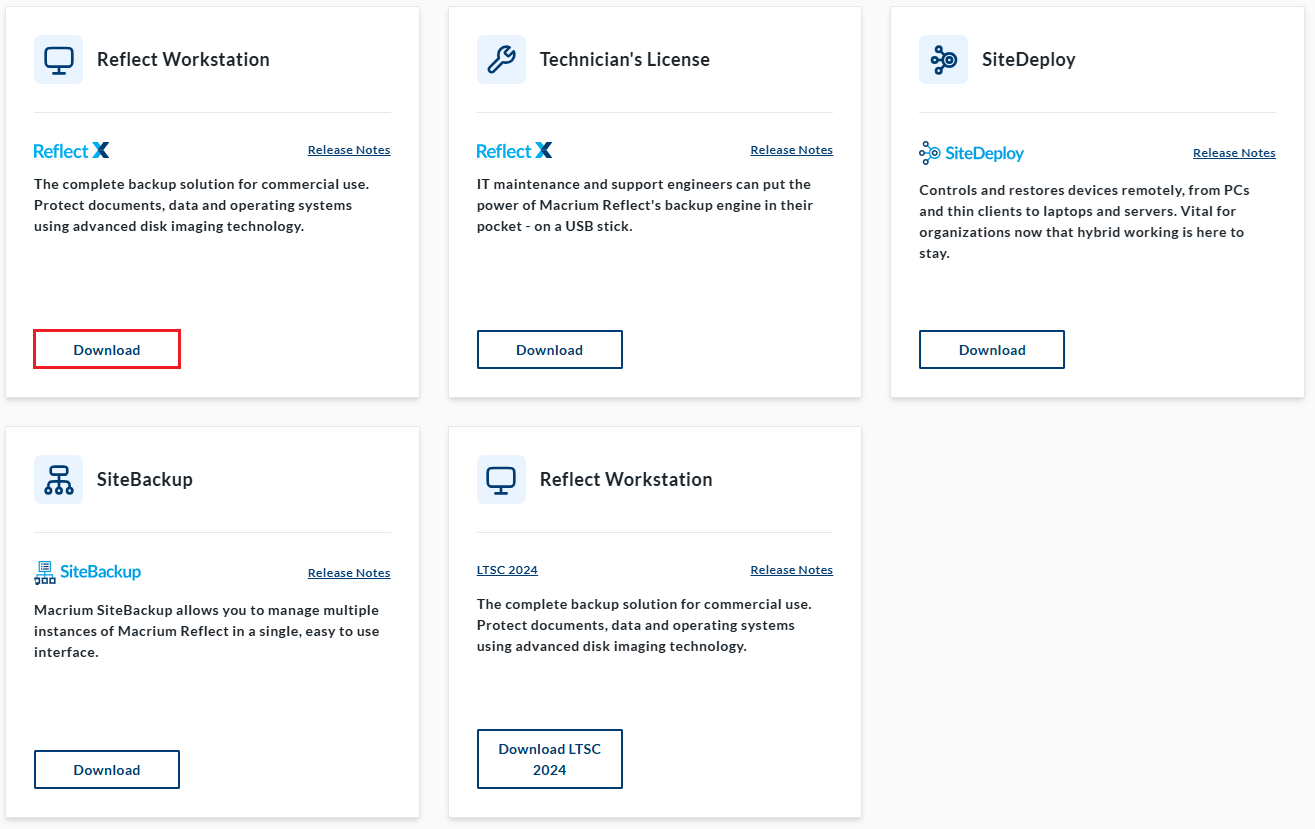
Task: Download the Technician's License software
Action: pyautogui.click(x=549, y=349)
